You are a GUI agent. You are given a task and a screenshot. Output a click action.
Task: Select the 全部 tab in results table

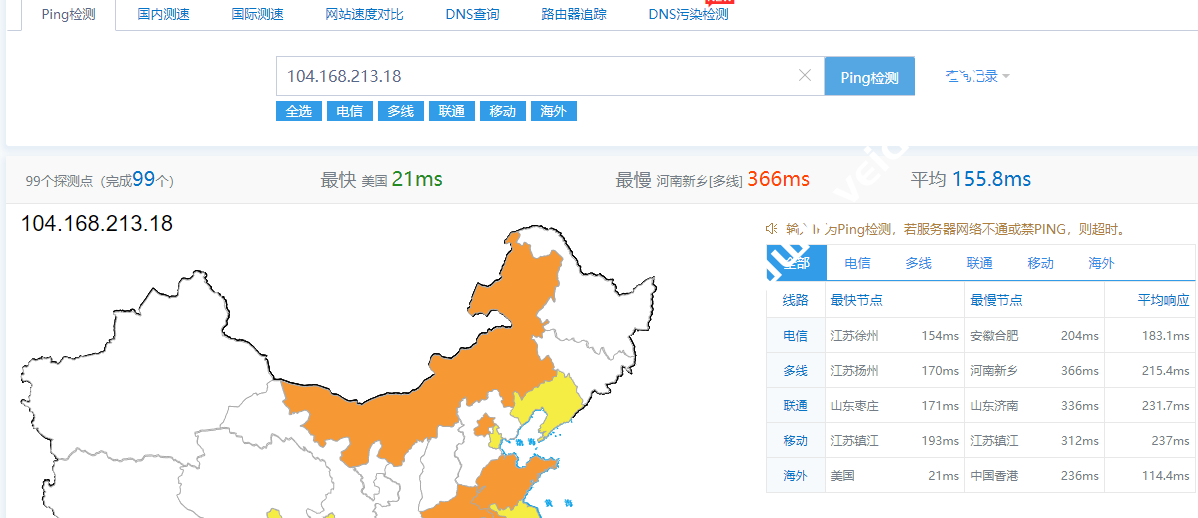(796, 263)
